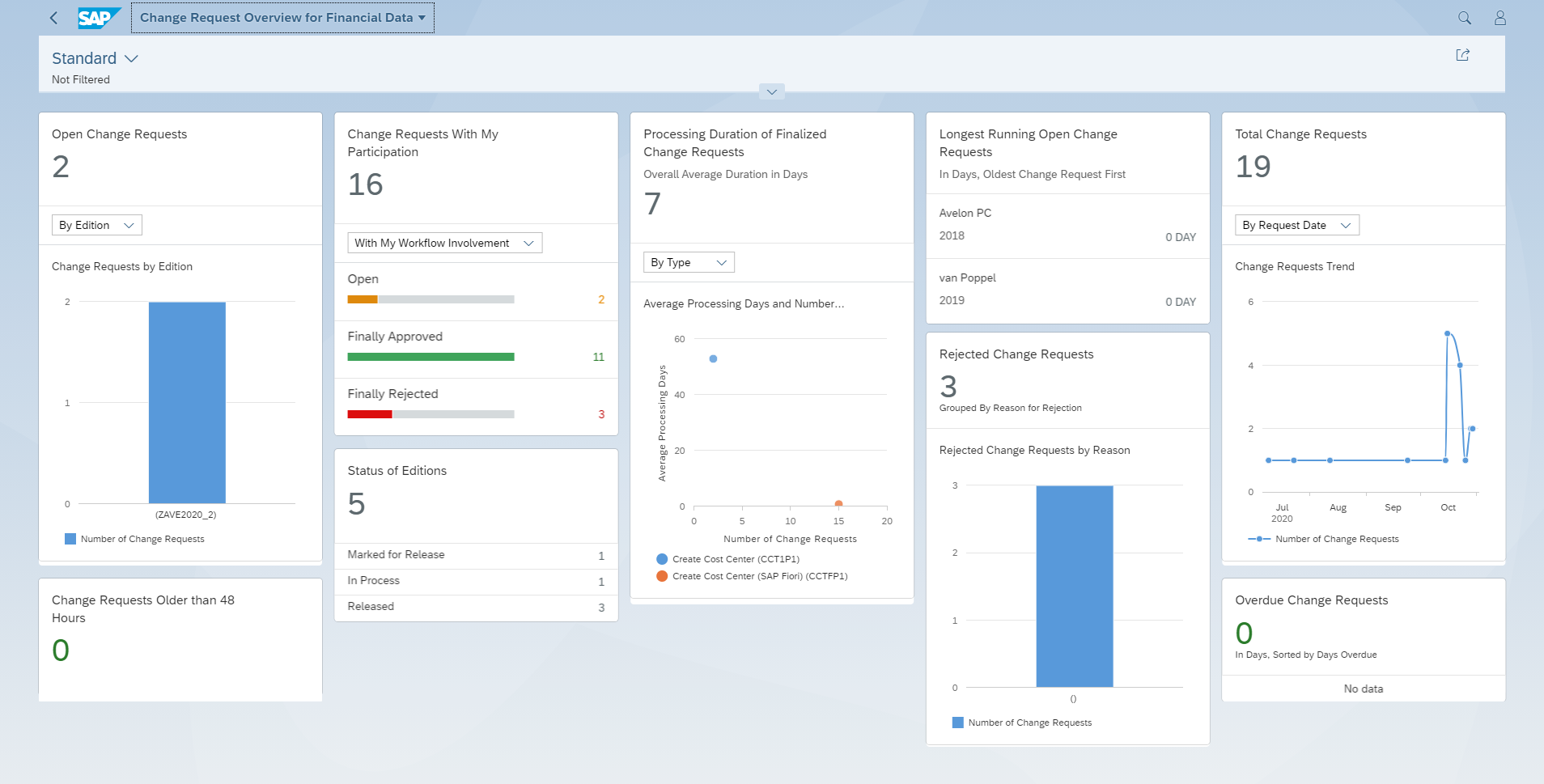Viewport: 1544px width, 784px height.
Task: Click the SAP logo
Action: pyautogui.click(x=99, y=18)
